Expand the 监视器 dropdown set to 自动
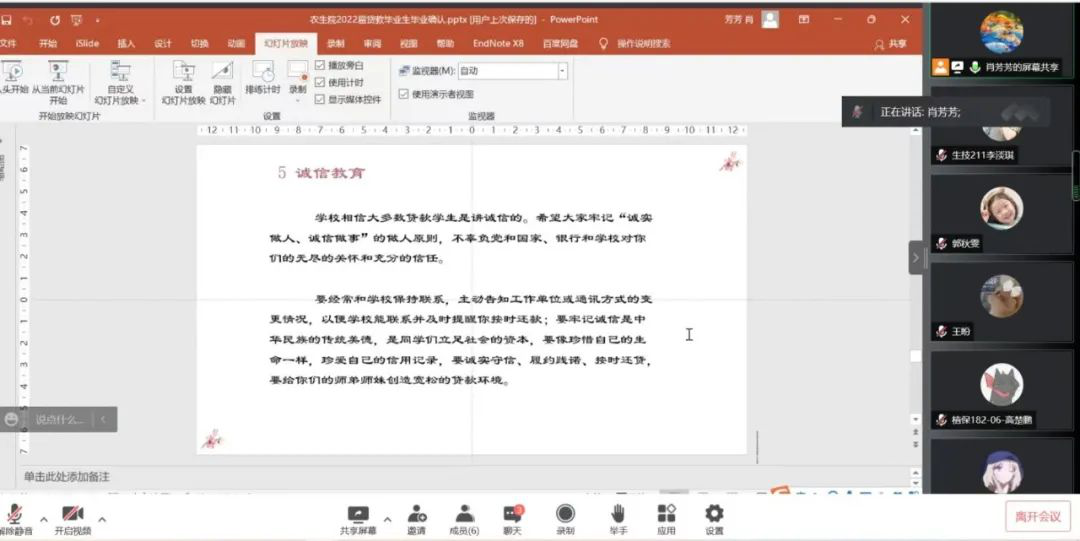Screen dimensions: 1080x541 pyautogui.click(x=562, y=71)
